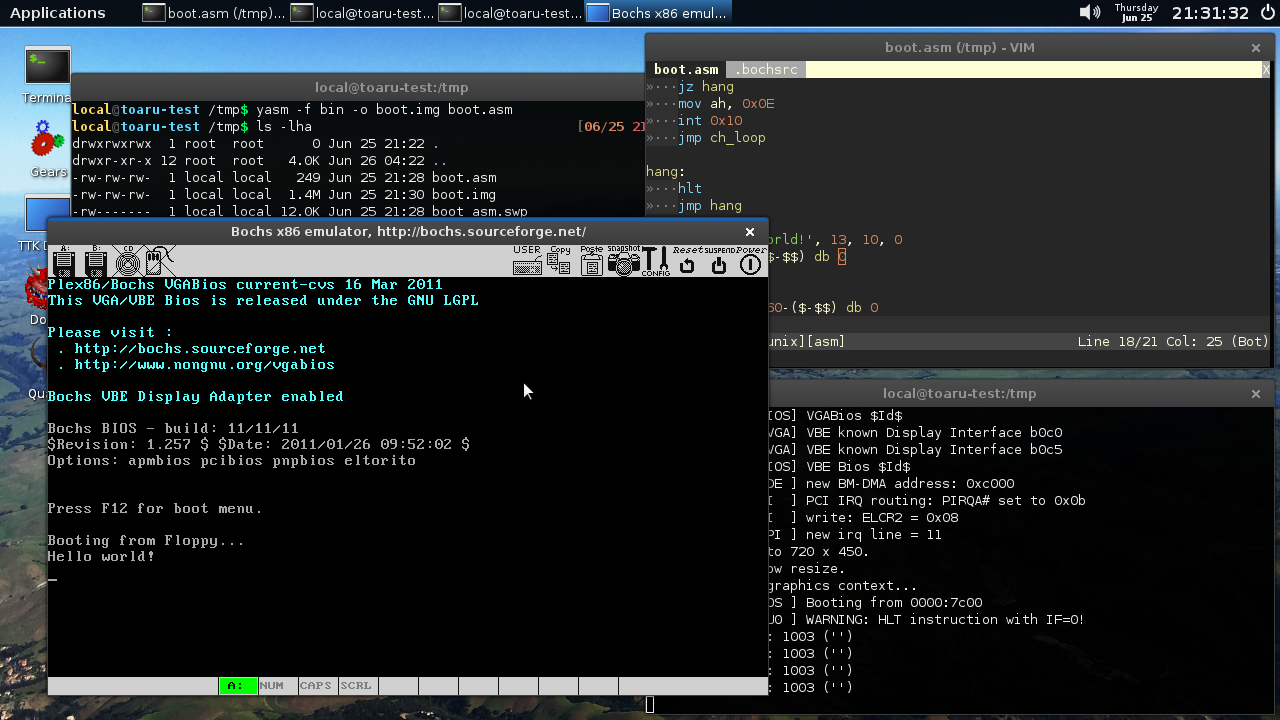The width and height of the screenshot is (1280, 720).
Task: Click 'Hello world!' output in Bochs display
Action: point(101,556)
